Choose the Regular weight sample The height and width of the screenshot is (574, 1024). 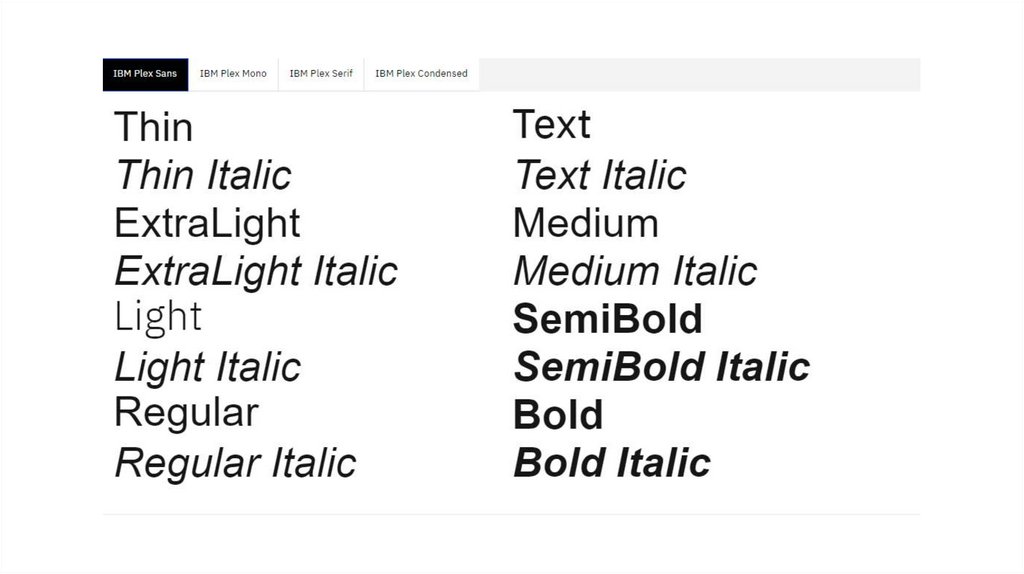coord(186,413)
